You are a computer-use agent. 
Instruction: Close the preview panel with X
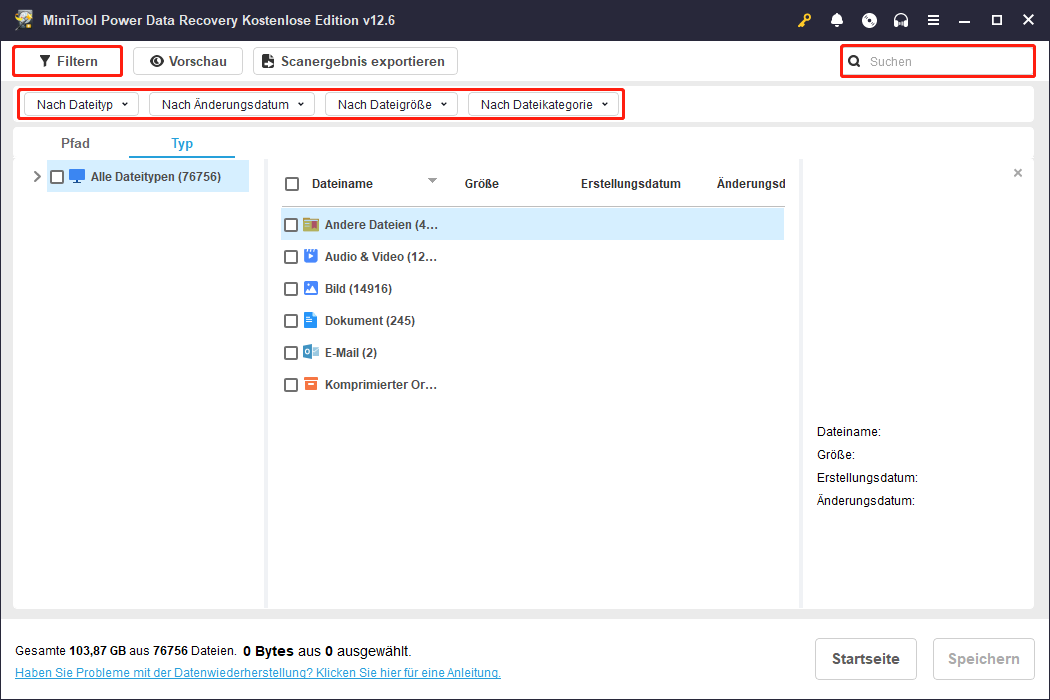coord(1018,173)
